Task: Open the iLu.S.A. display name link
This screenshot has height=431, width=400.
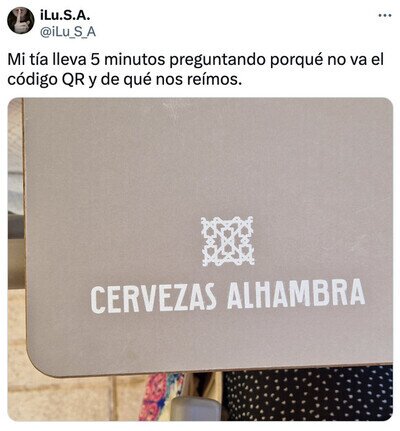Action: pyautogui.click(x=65, y=15)
